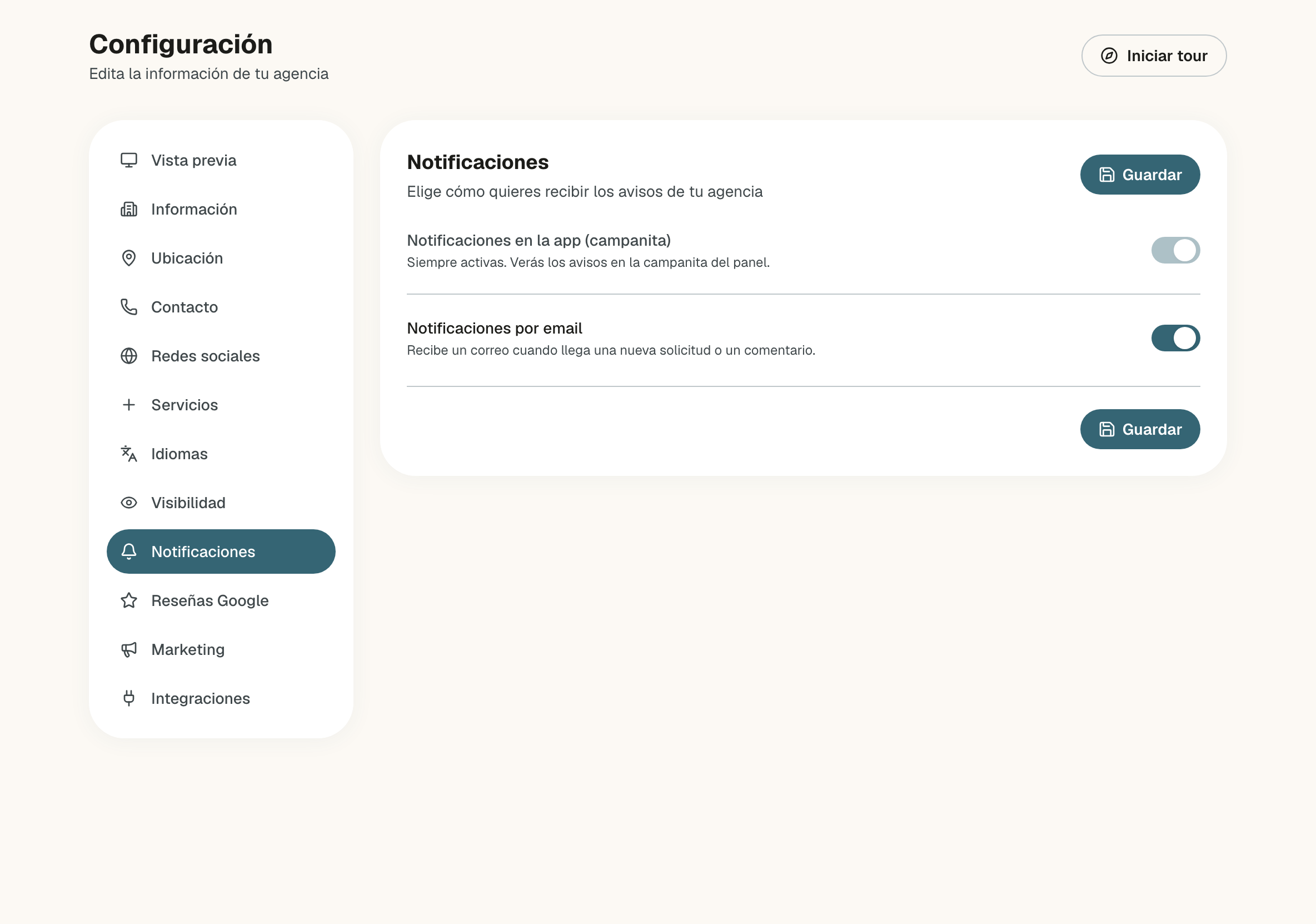Click the megaphone icon beside Marketing

[x=129, y=649]
